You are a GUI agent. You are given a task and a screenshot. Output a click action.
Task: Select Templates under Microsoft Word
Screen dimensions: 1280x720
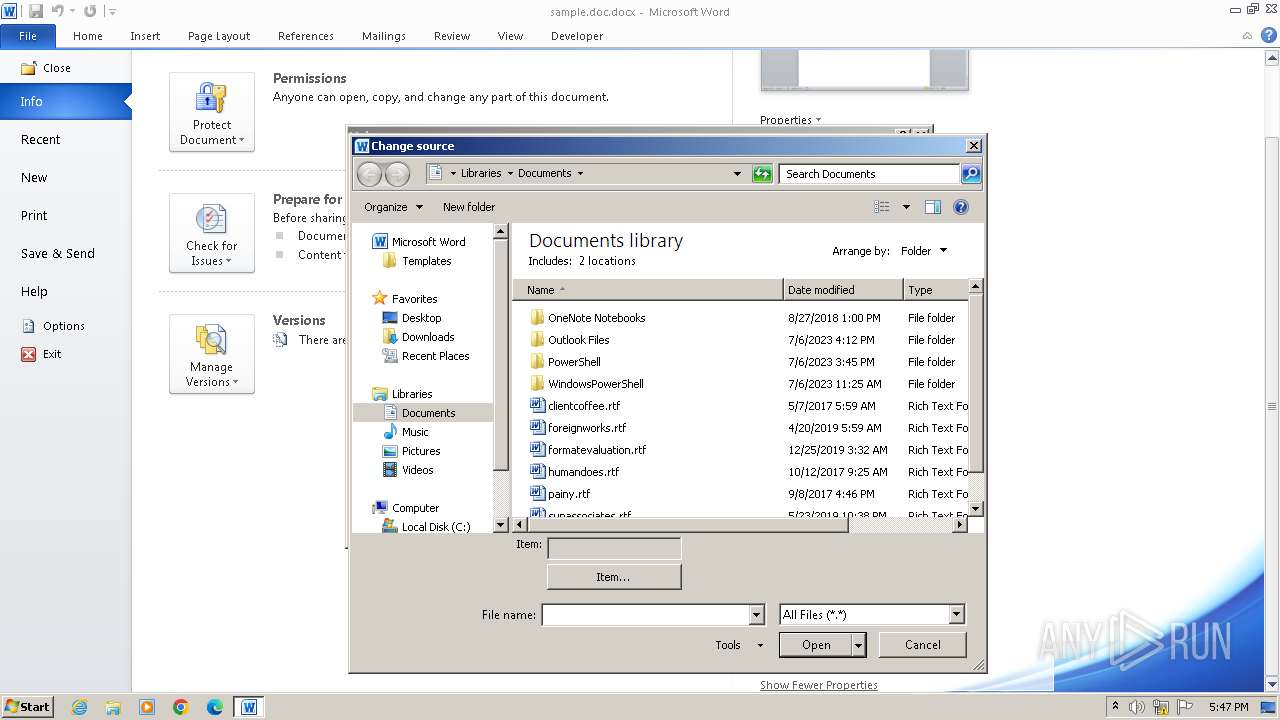pos(426,261)
